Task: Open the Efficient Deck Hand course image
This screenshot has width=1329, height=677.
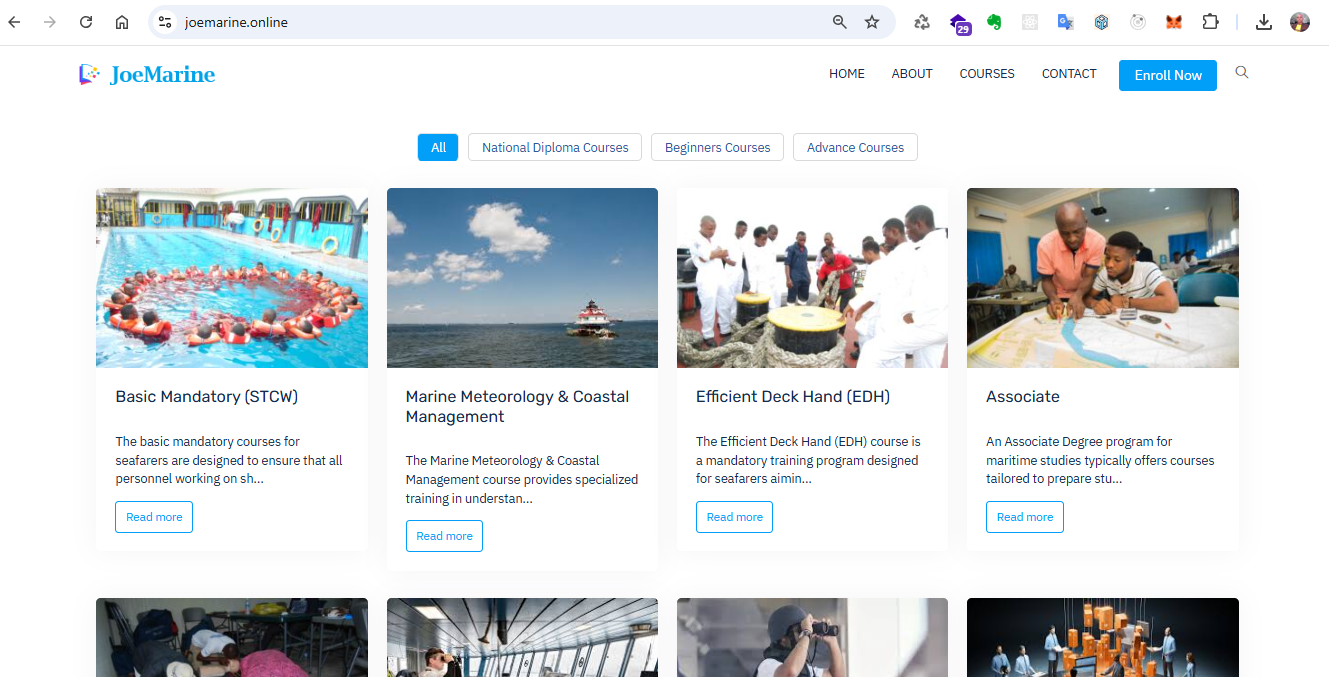Action: coord(812,278)
